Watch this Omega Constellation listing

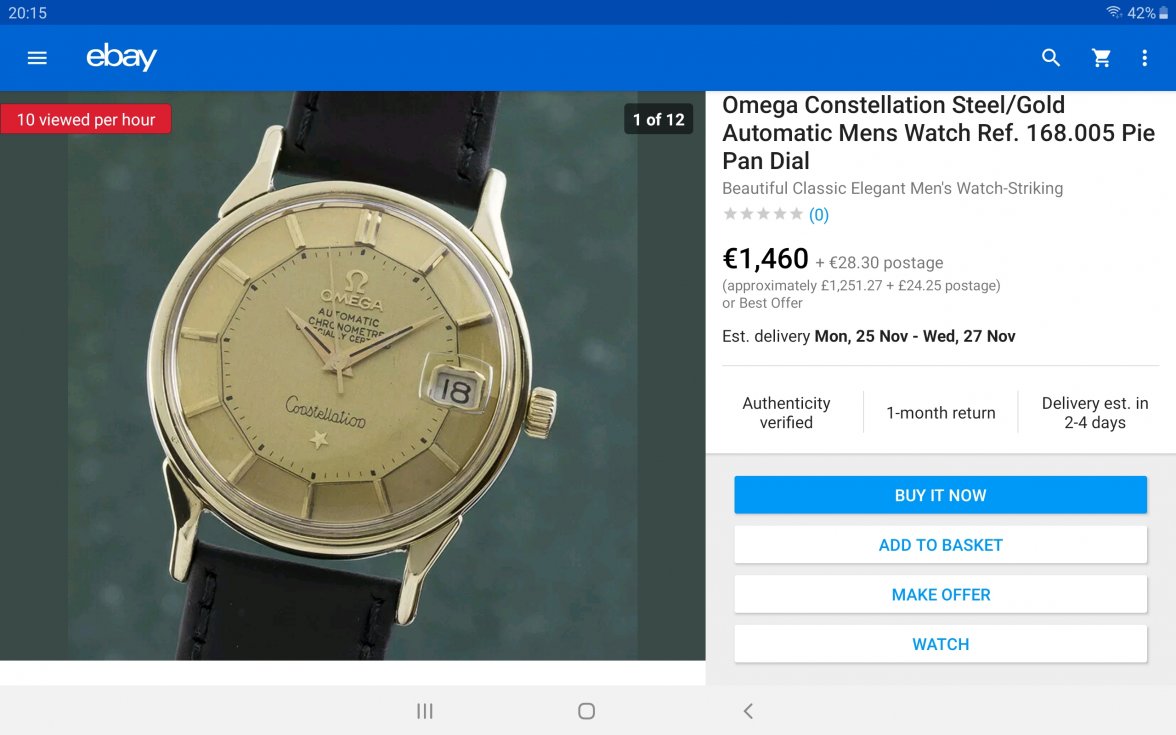940,643
